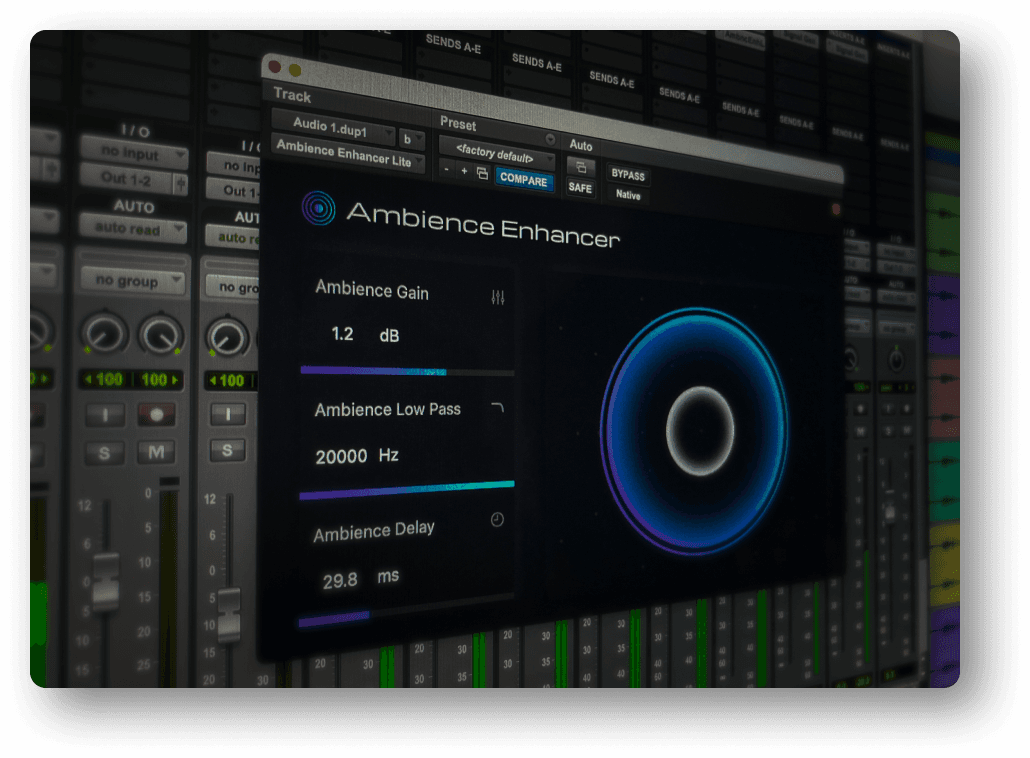
Task: Click the 'Track' section label in plug-in header
Action: (292, 95)
